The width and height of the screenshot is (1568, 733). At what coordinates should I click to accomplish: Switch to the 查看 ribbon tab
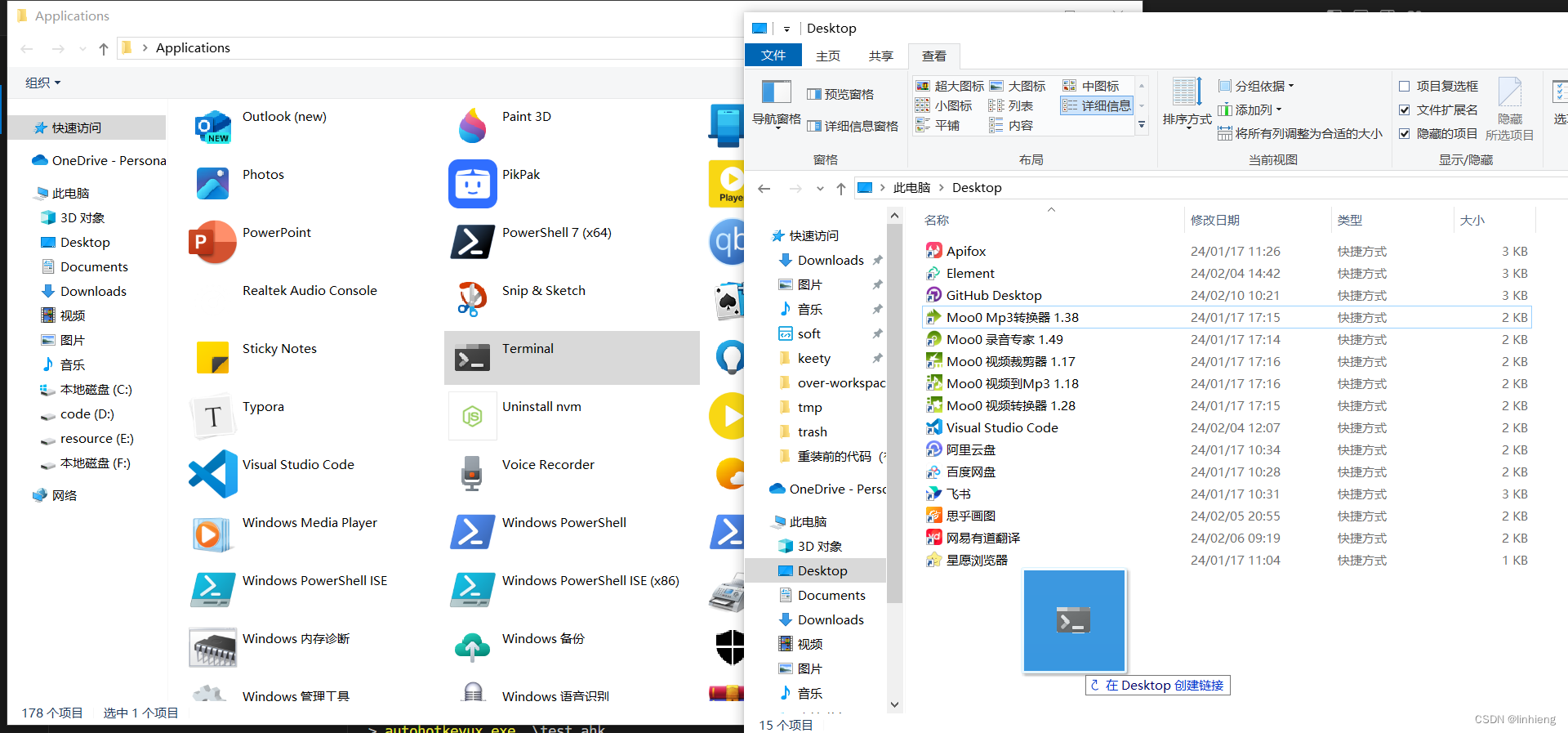[934, 56]
